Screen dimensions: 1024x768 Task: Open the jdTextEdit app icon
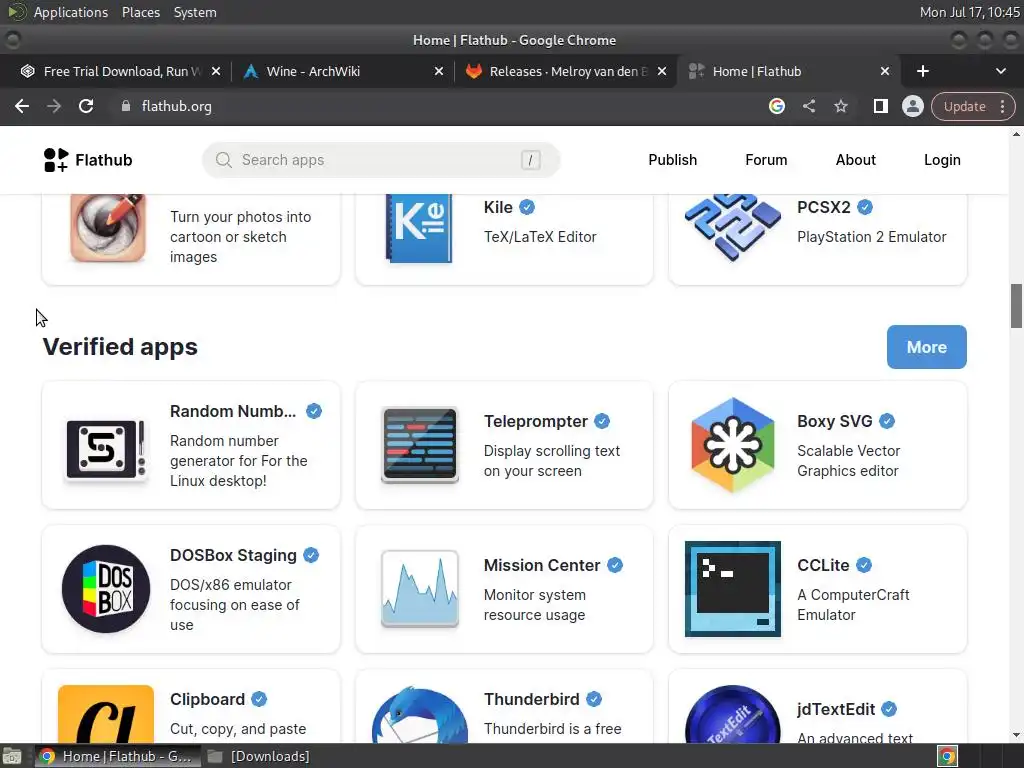733,714
